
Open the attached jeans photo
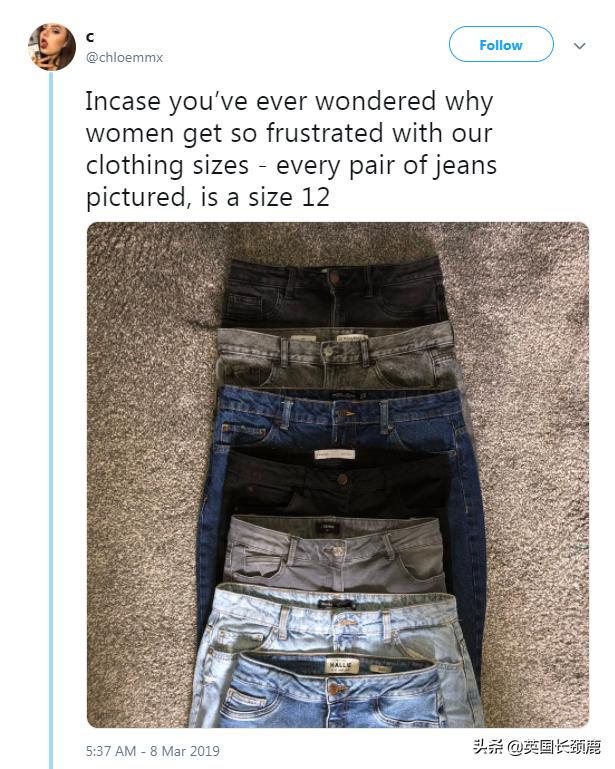(338, 474)
